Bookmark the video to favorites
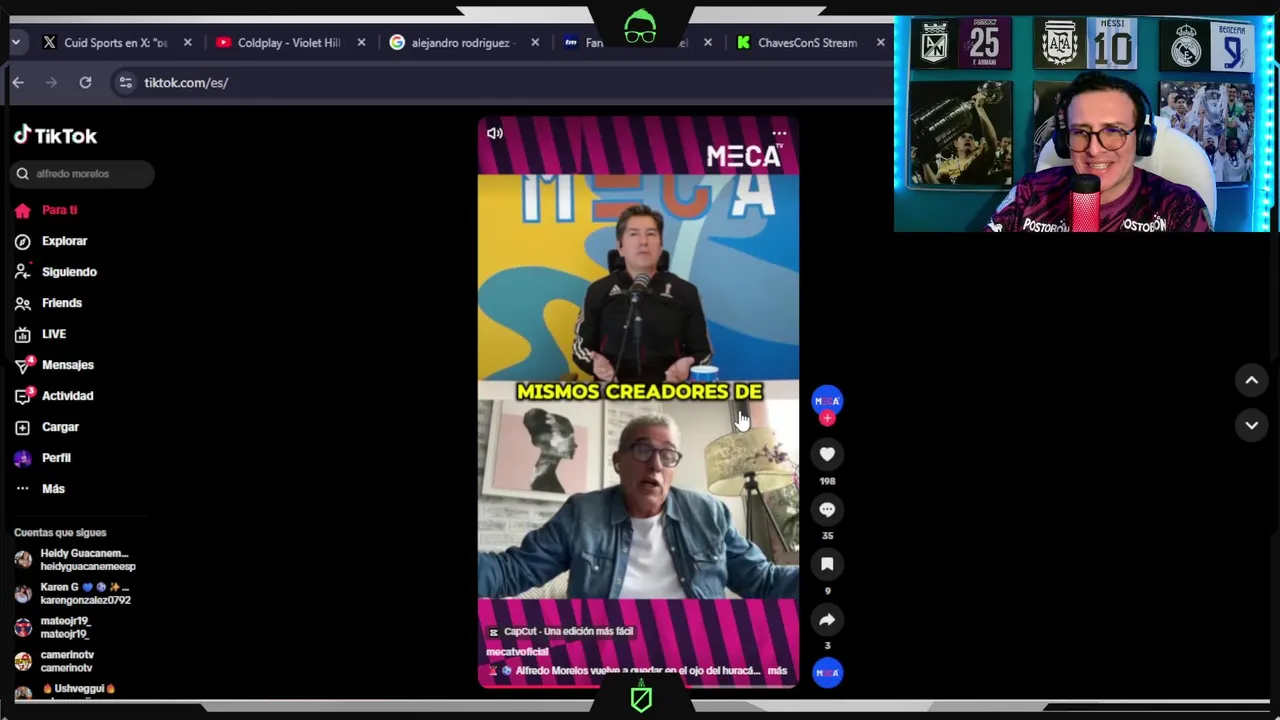 (827, 565)
